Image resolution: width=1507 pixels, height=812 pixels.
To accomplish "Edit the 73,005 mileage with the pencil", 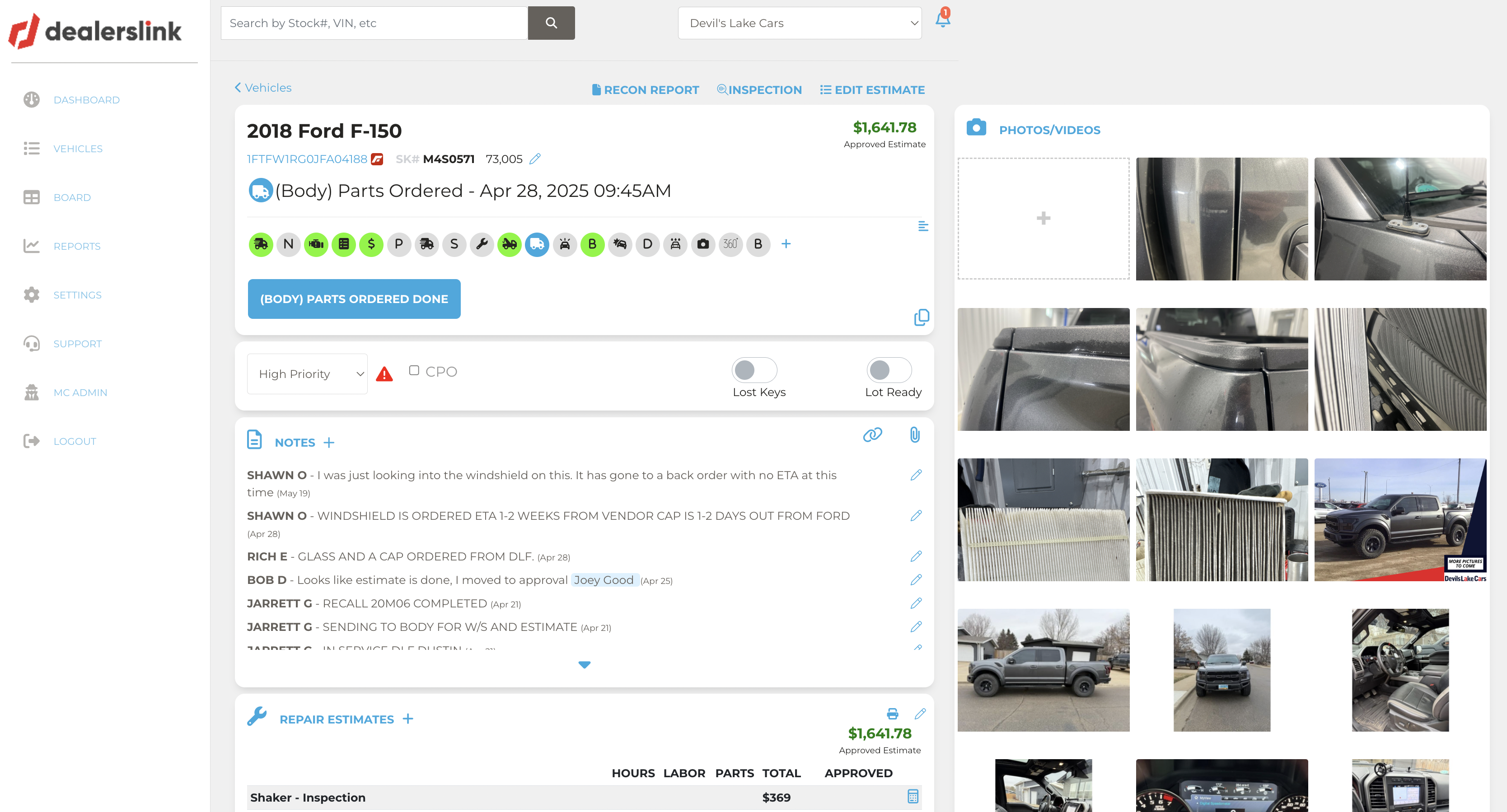I will 535,159.
